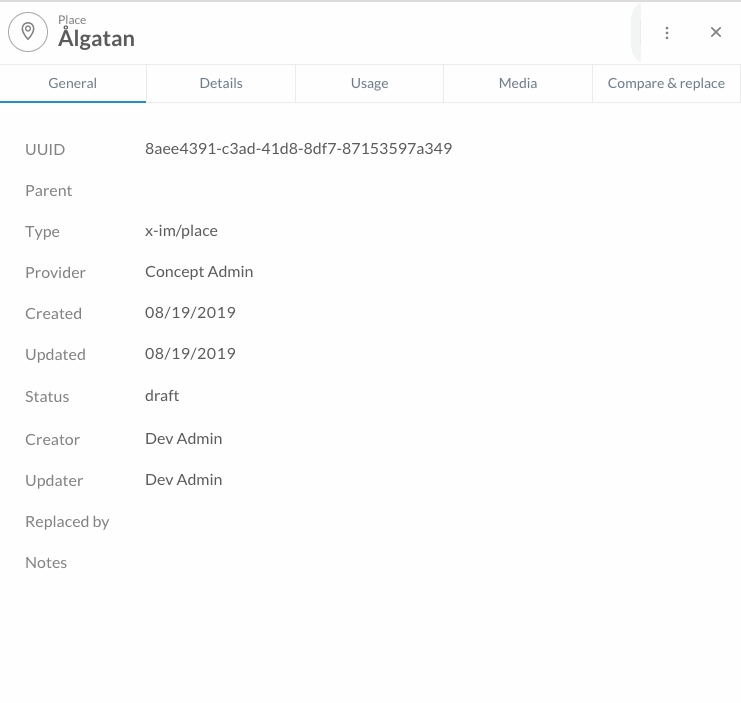This screenshot has height=703, width=741.
Task: Click the Updated date value
Action: (190, 353)
